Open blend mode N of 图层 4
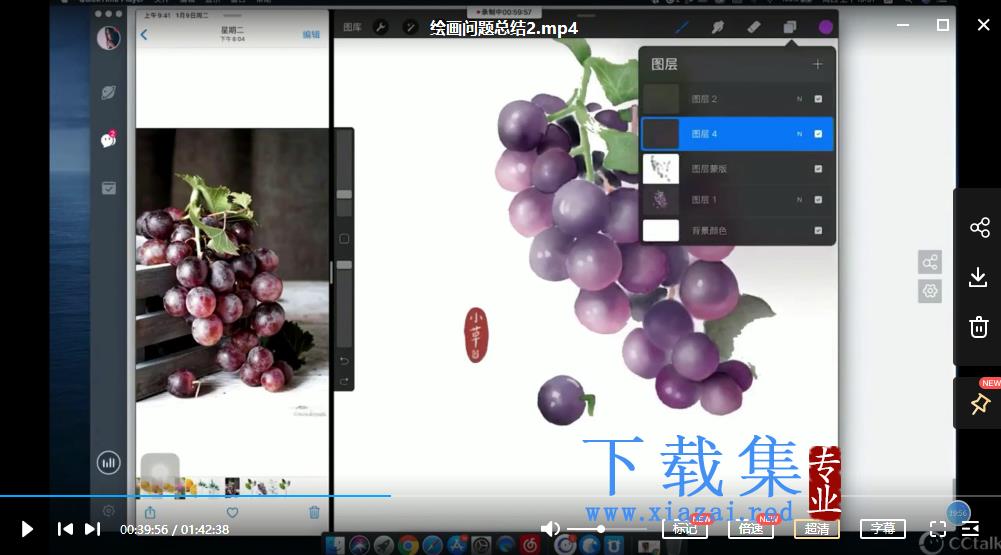Screen dimensions: 1001x555 coord(799,133)
